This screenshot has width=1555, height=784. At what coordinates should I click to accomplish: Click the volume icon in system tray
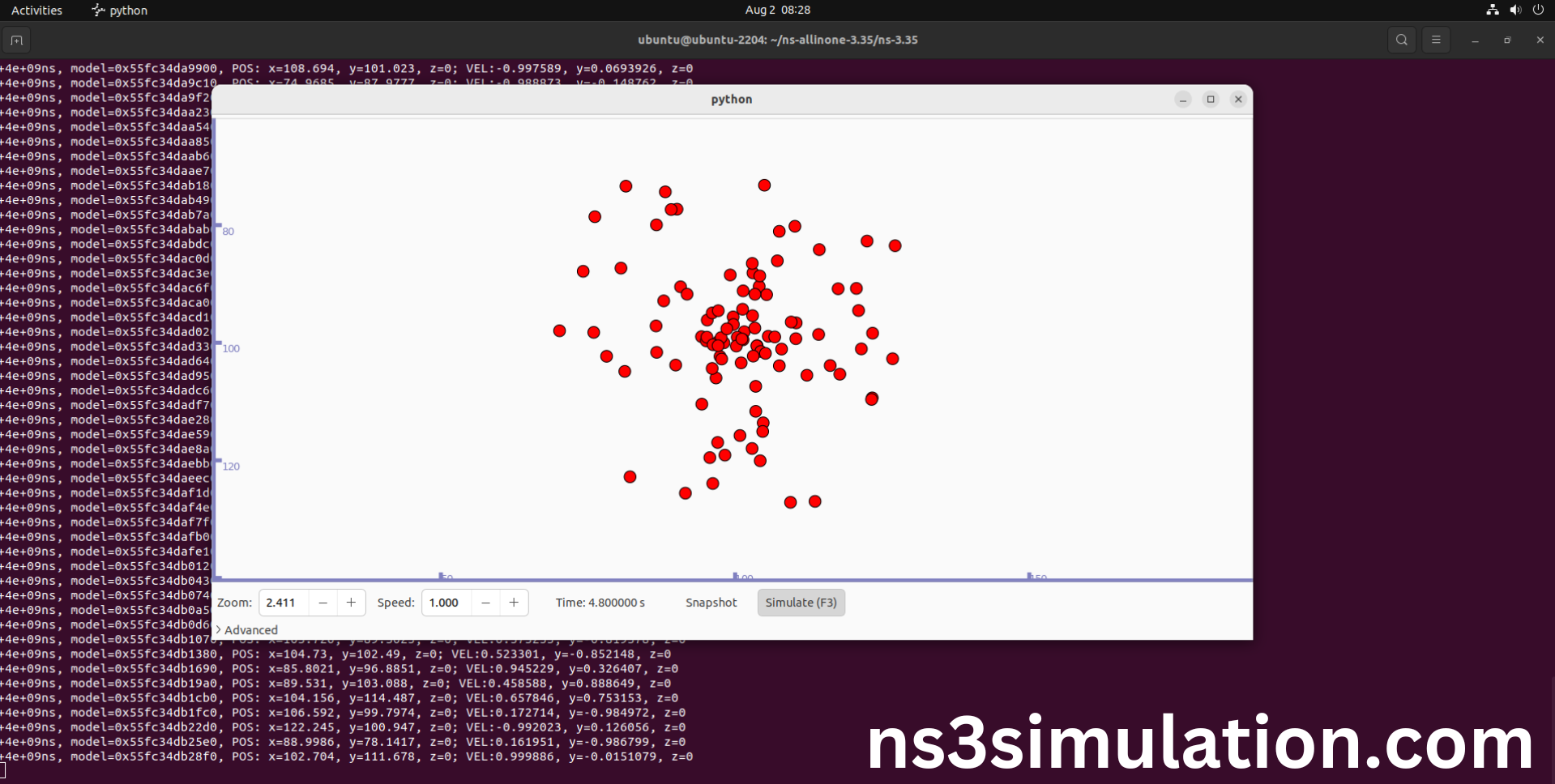(1515, 10)
